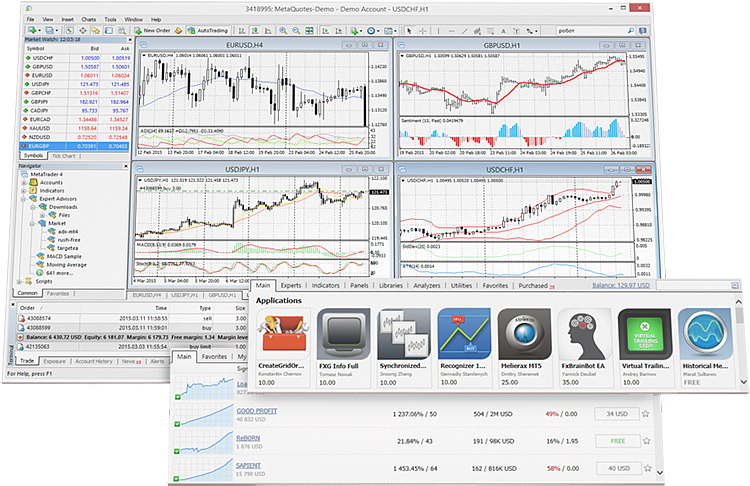The width and height of the screenshot is (750, 486).
Task: Select the vertical line drawing tool
Action: [x=438, y=31]
